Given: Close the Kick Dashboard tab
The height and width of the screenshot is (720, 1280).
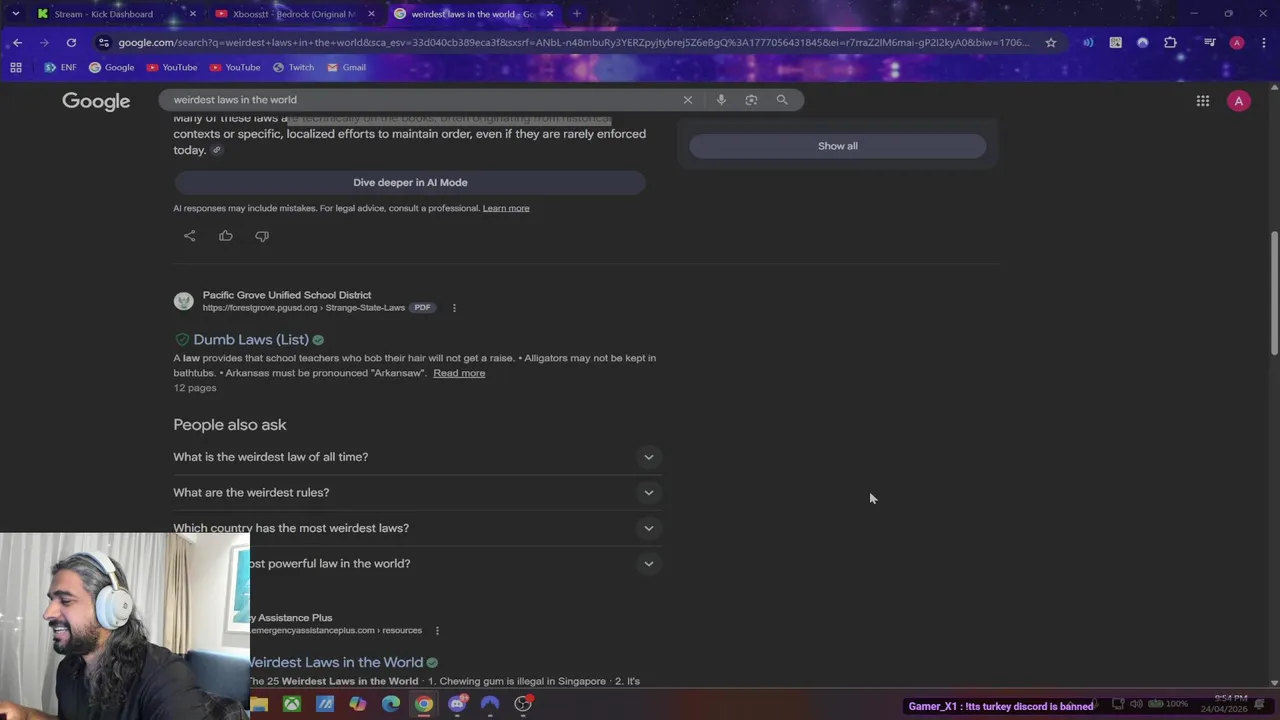Looking at the screenshot, I should pos(193,14).
